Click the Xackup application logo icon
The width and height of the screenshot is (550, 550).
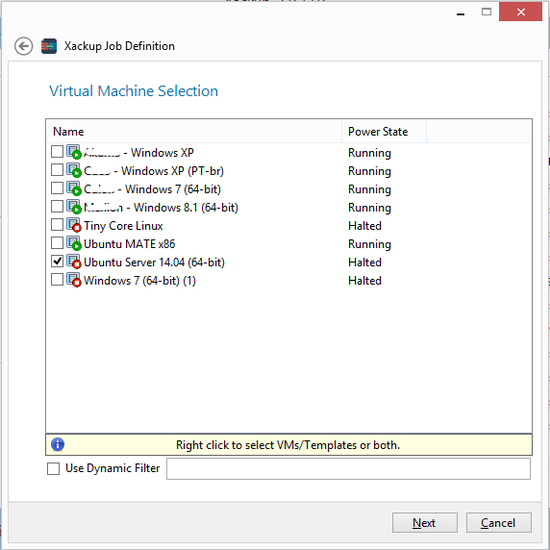coord(49,46)
